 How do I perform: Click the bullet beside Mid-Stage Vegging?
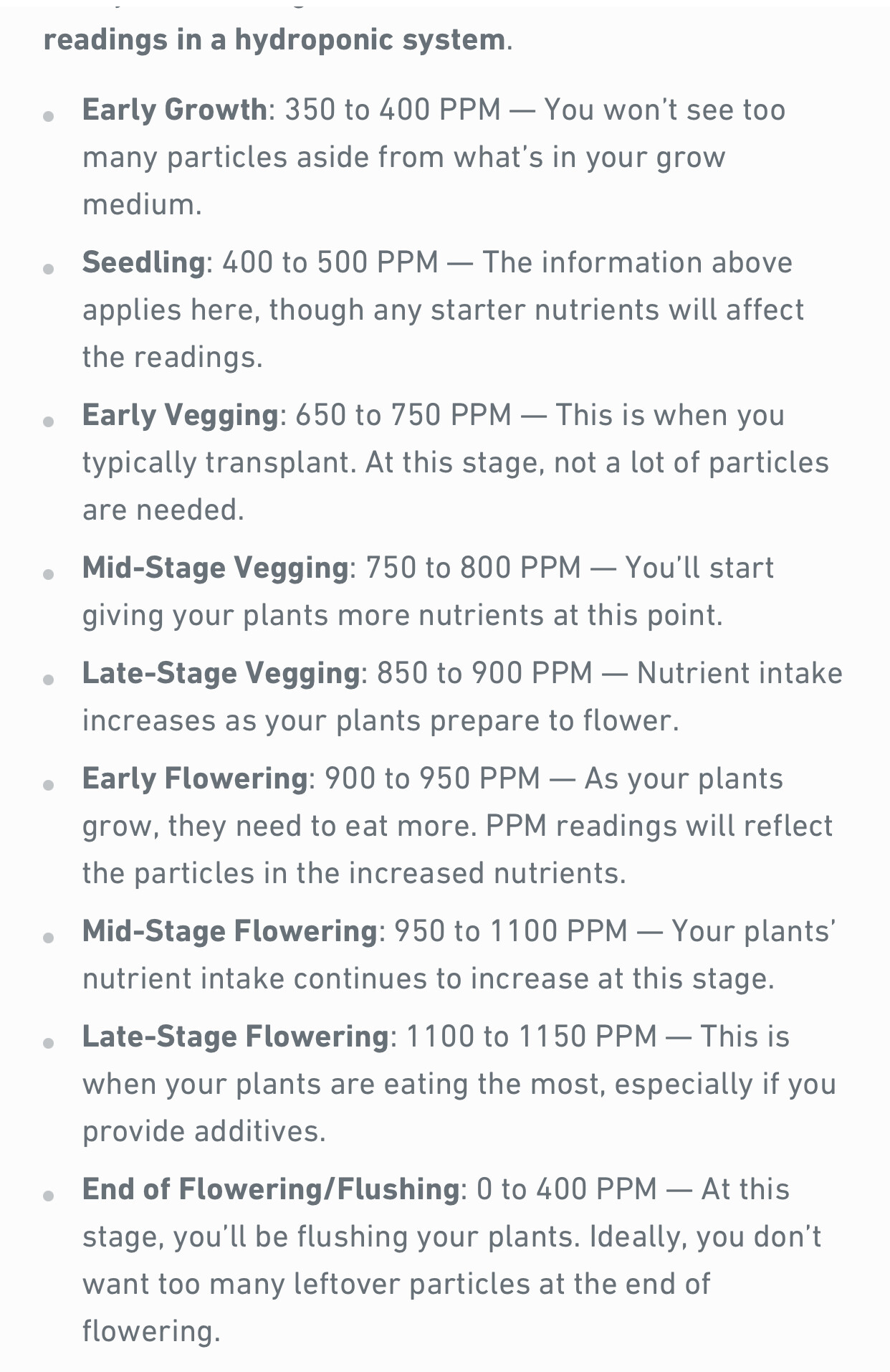coord(49,574)
